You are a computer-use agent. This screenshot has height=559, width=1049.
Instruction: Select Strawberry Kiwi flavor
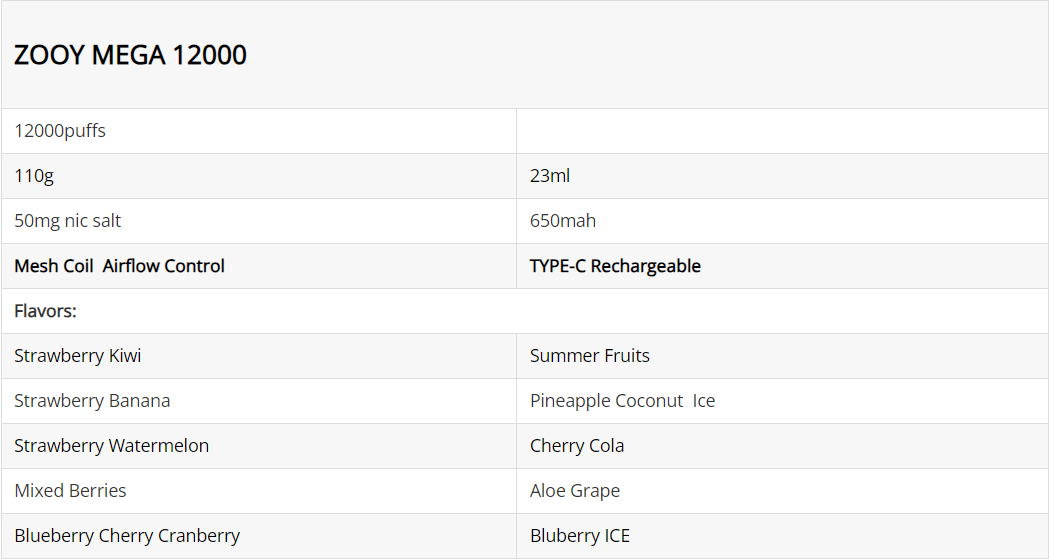tap(78, 356)
